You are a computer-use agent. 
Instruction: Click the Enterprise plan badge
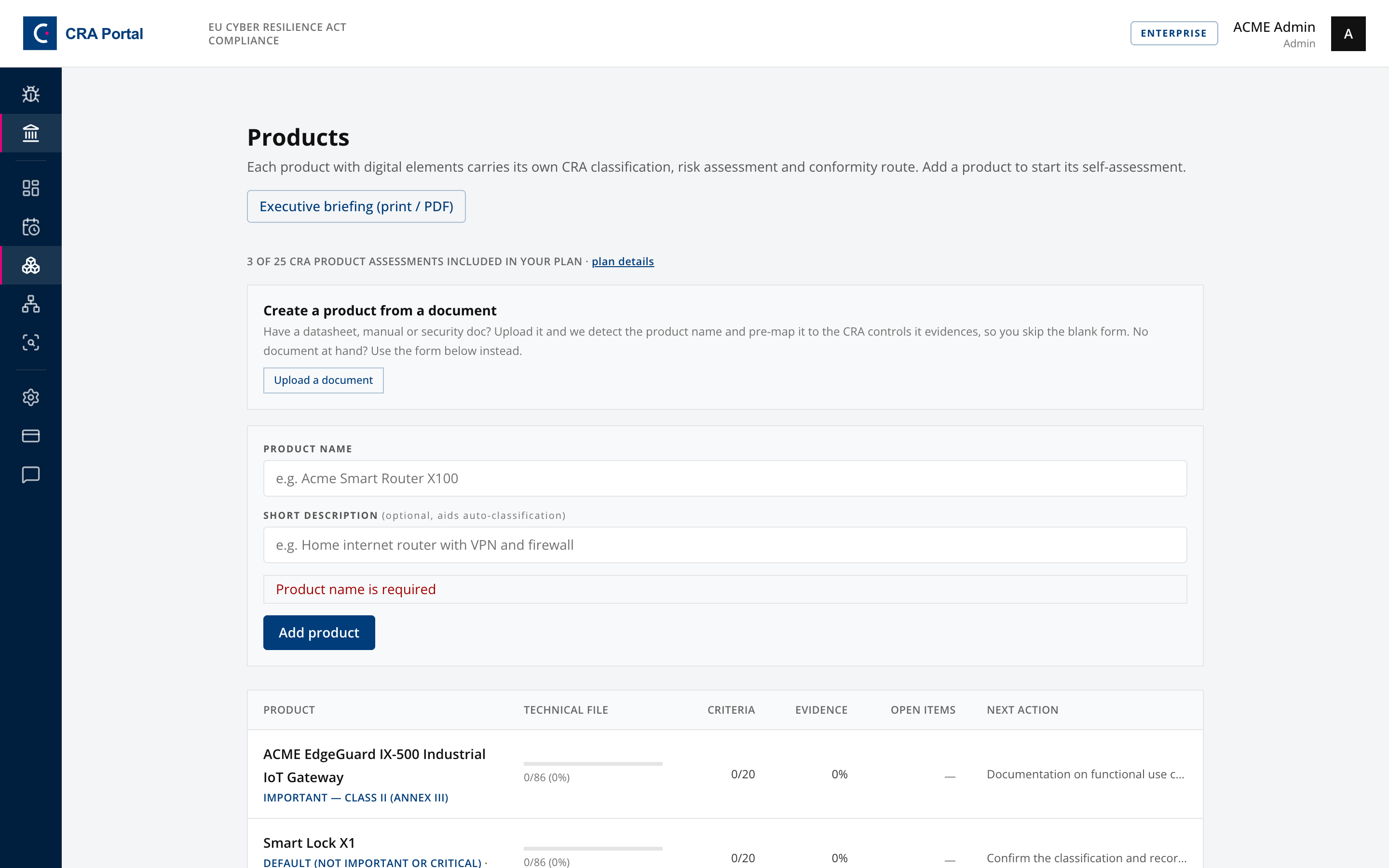tap(1174, 33)
